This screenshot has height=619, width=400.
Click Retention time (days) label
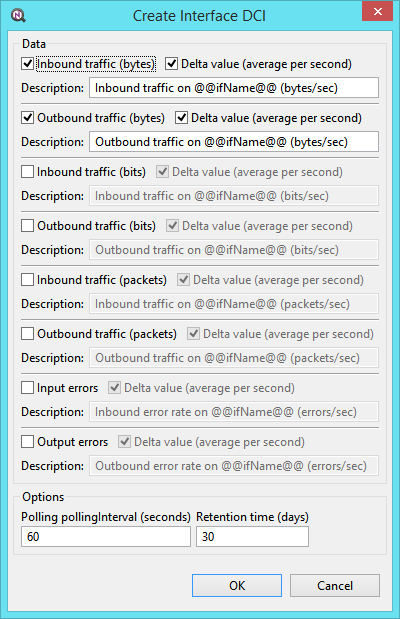252,517
